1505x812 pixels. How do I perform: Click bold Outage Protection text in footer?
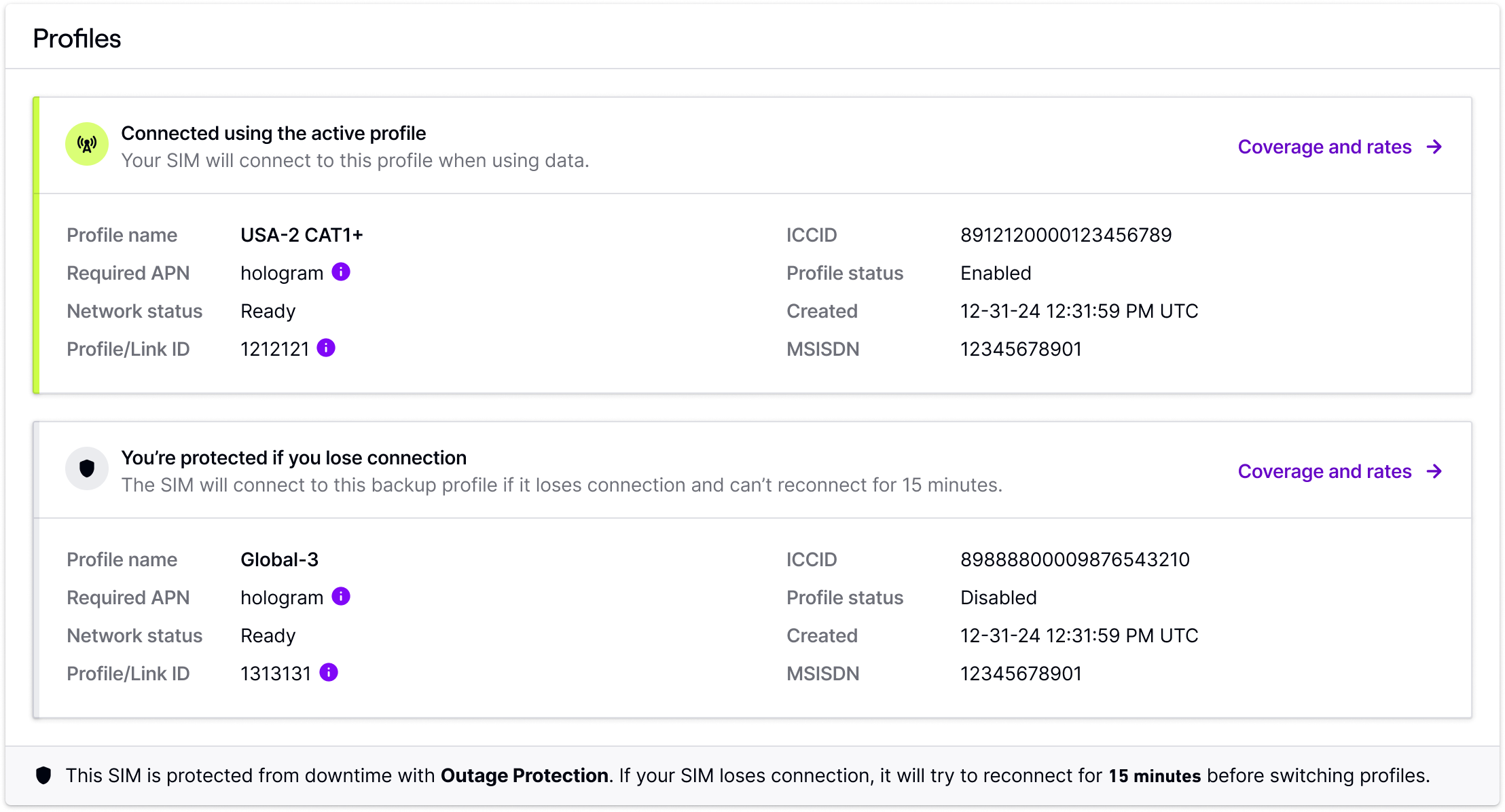pyautogui.click(x=524, y=775)
